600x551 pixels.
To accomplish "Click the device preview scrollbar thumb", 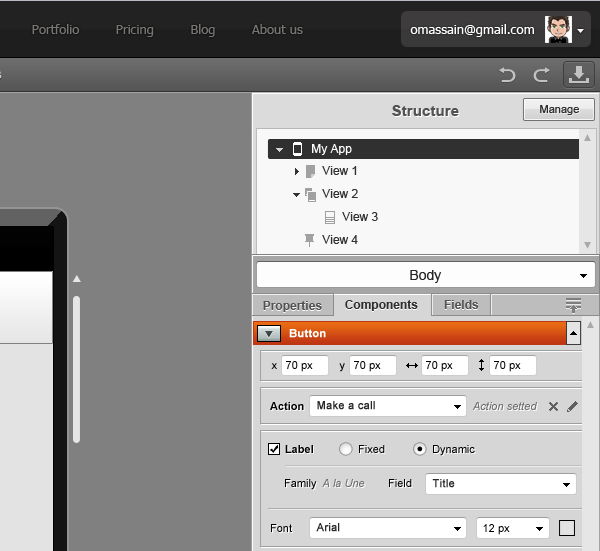I will tap(77, 369).
